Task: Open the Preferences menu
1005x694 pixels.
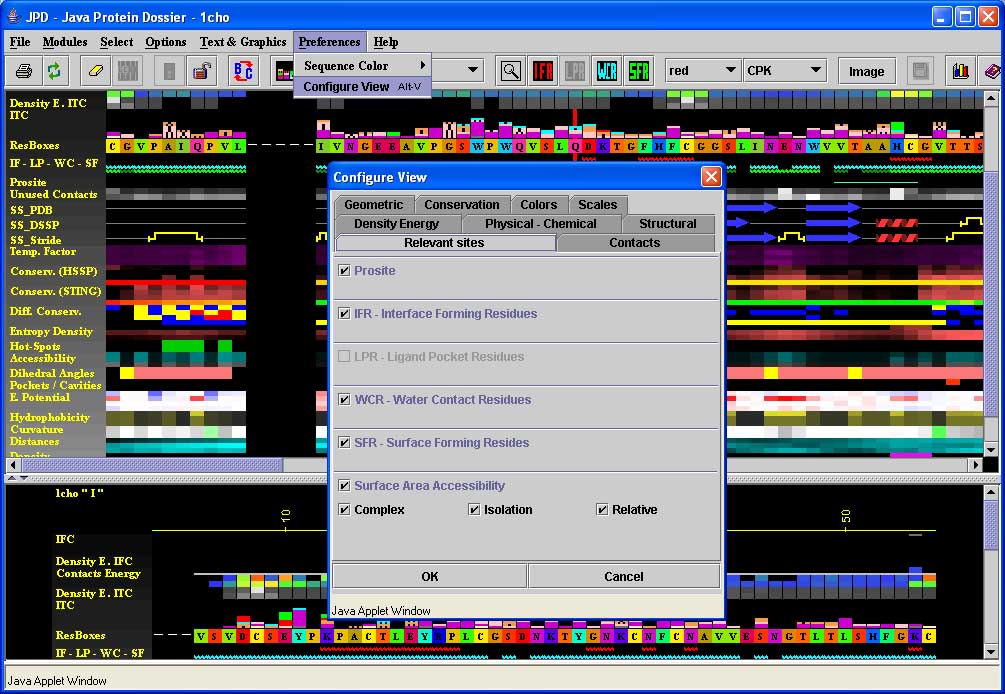Action: [329, 42]
